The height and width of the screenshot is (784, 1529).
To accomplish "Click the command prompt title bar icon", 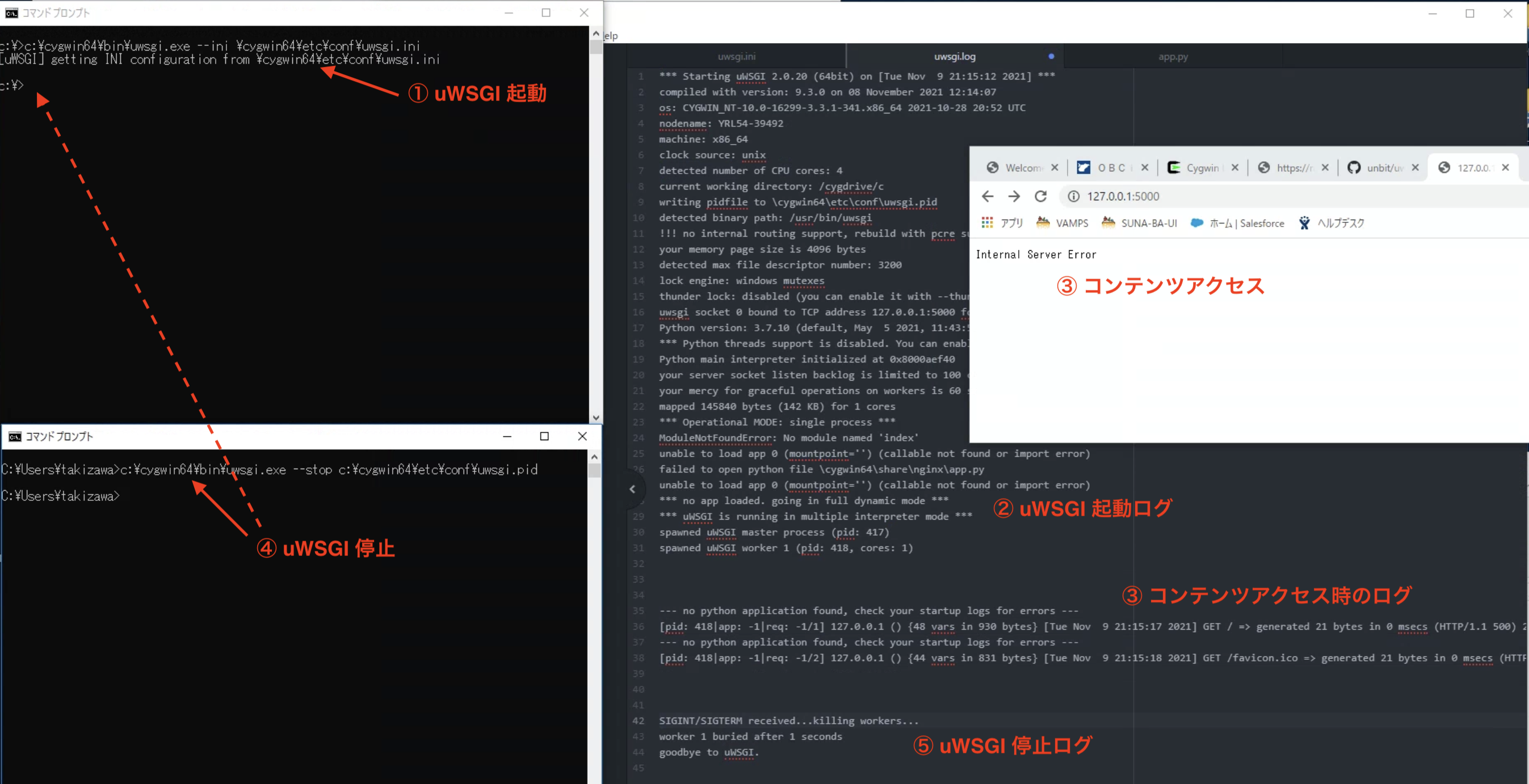I will pyautogui.click(x=11, y=12).
